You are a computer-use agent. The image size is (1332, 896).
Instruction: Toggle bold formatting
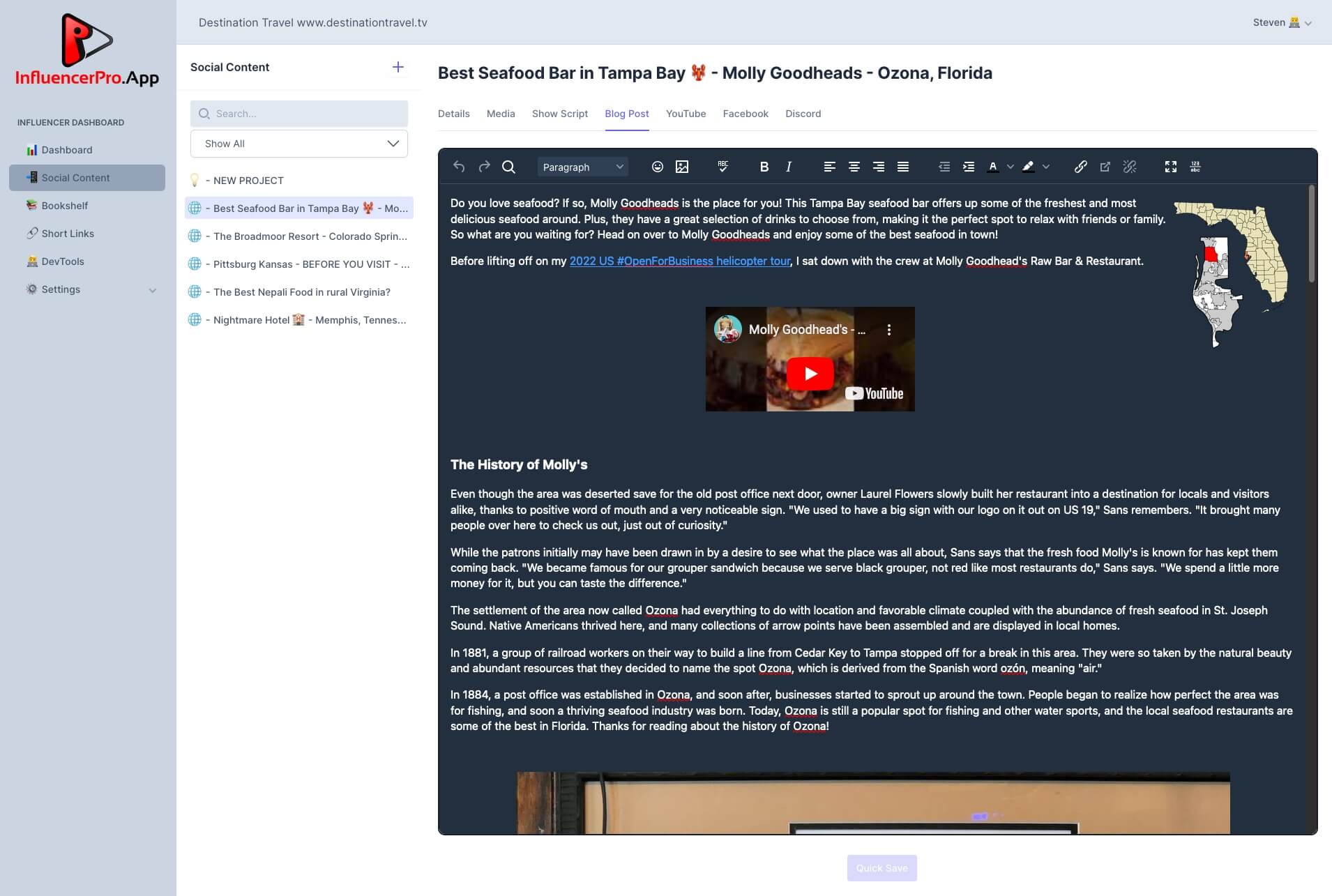click(764, 167)
